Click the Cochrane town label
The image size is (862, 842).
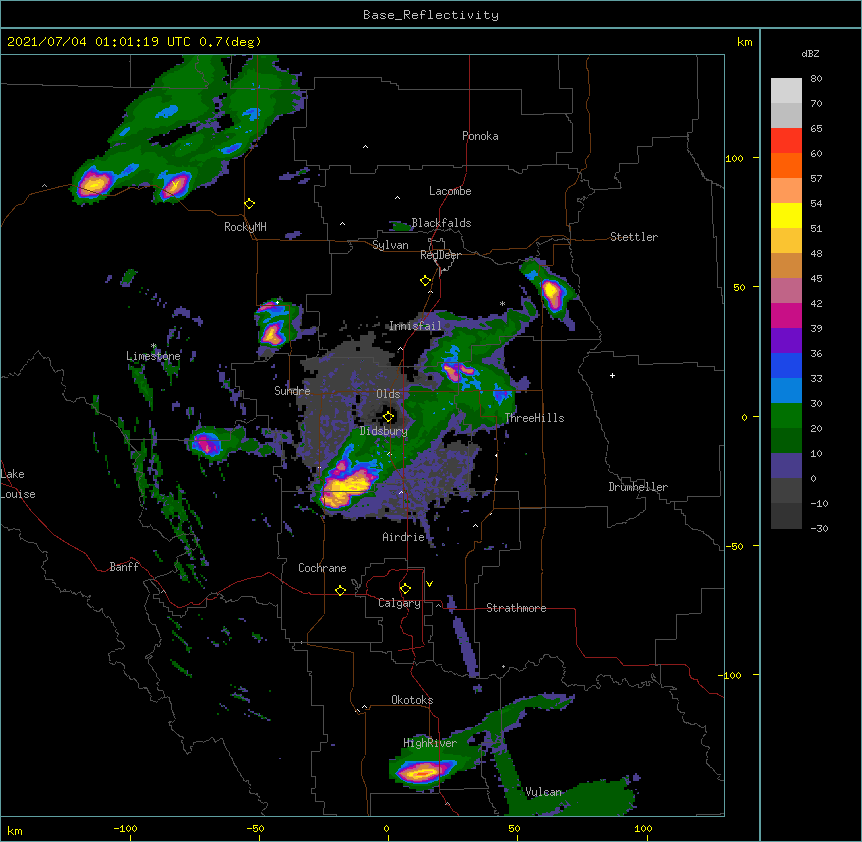tap(322, 568)
